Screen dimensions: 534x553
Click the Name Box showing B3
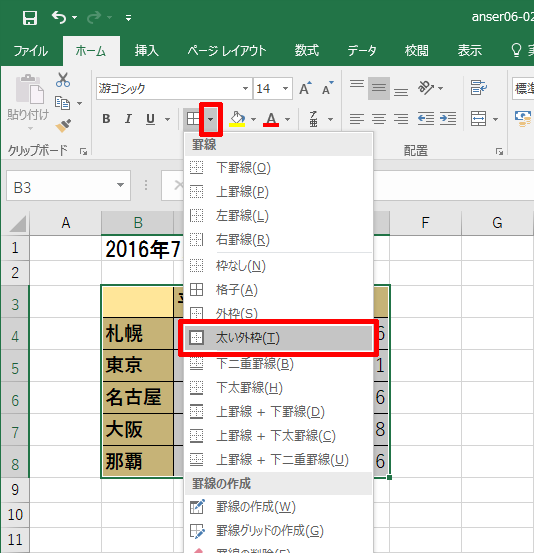pos(68,186)
